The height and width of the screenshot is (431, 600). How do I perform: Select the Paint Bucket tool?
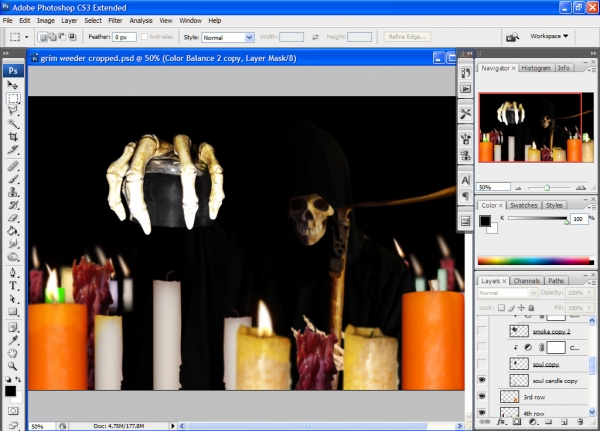tap(13, 231)
